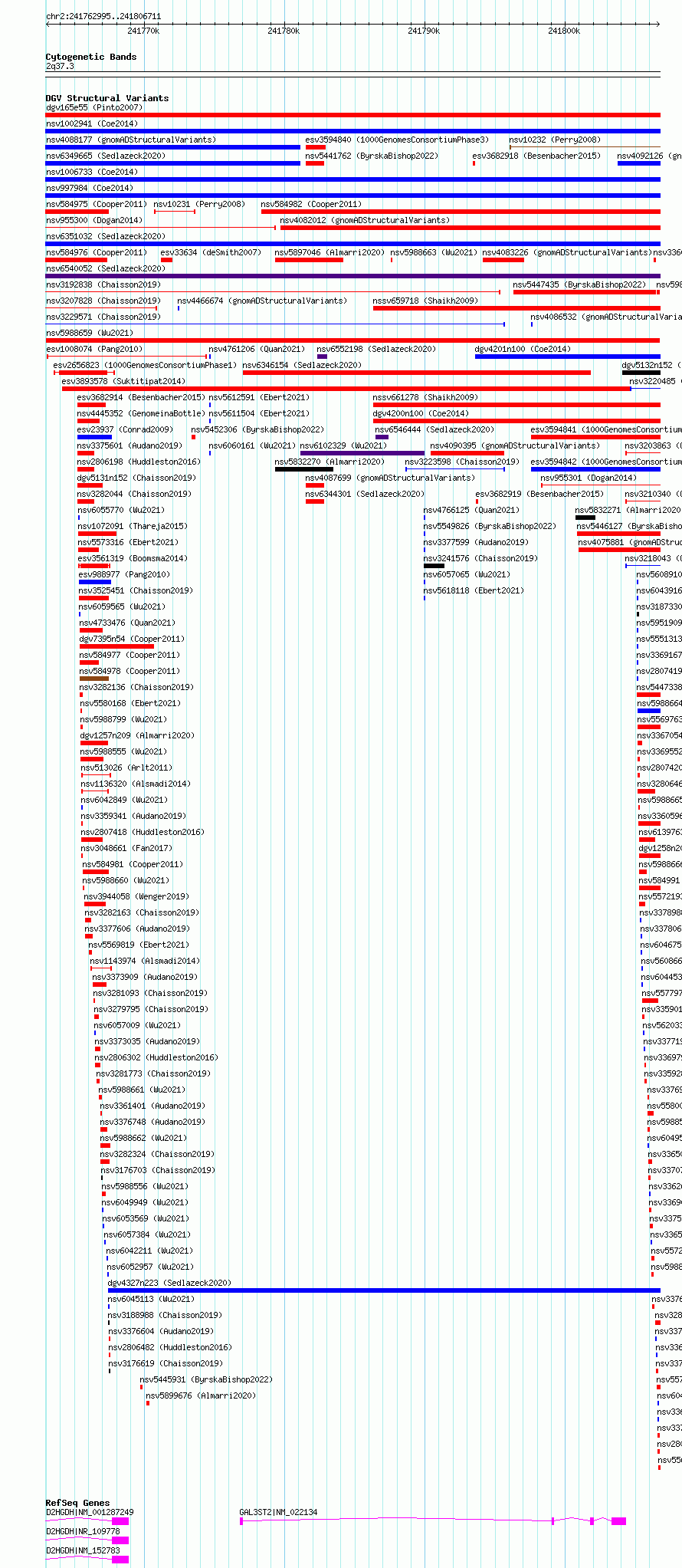Click the purple bar under nsv6102329 (Wu2021)
This screenshot has width=682, height=1568.
[362, 453]
